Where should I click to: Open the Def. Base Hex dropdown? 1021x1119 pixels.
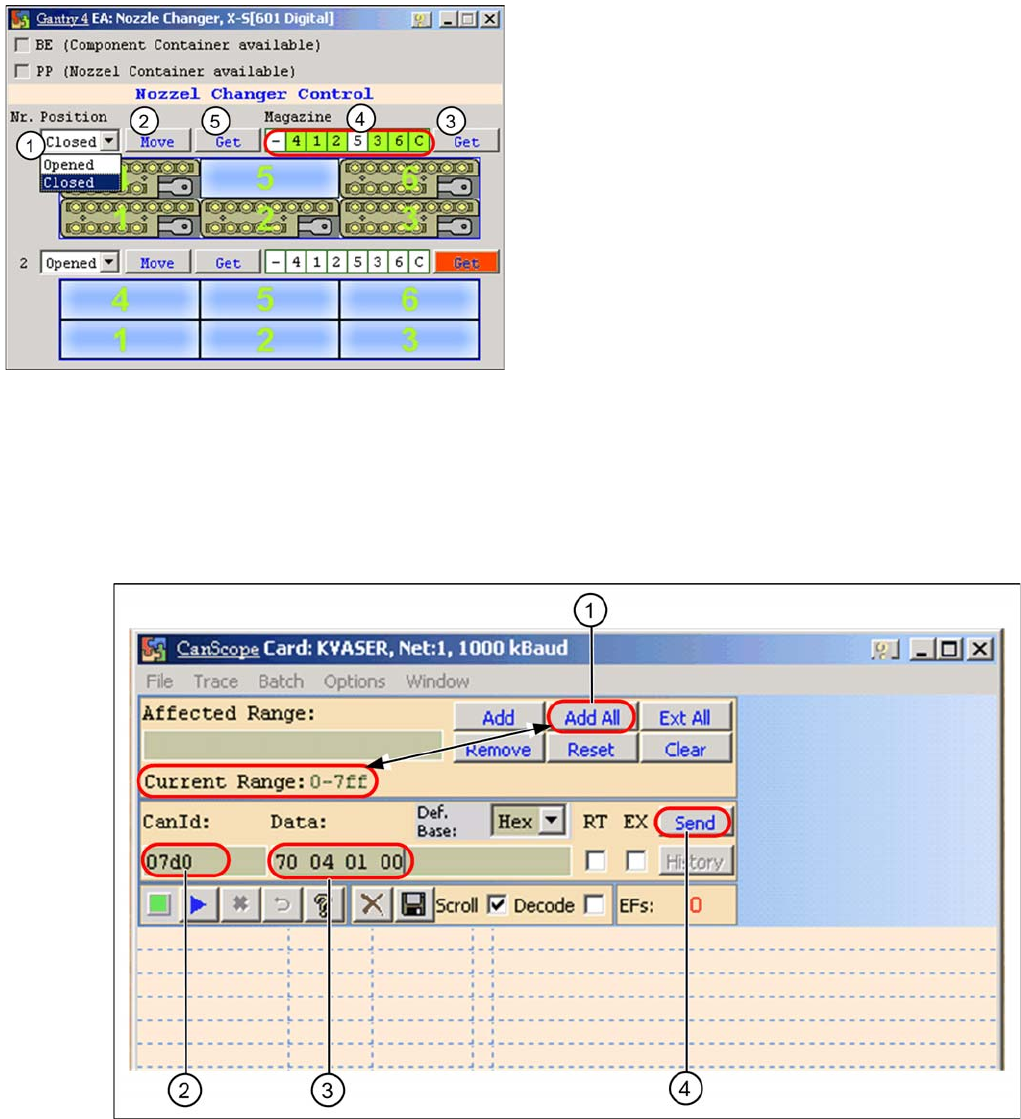click(552, 821)
